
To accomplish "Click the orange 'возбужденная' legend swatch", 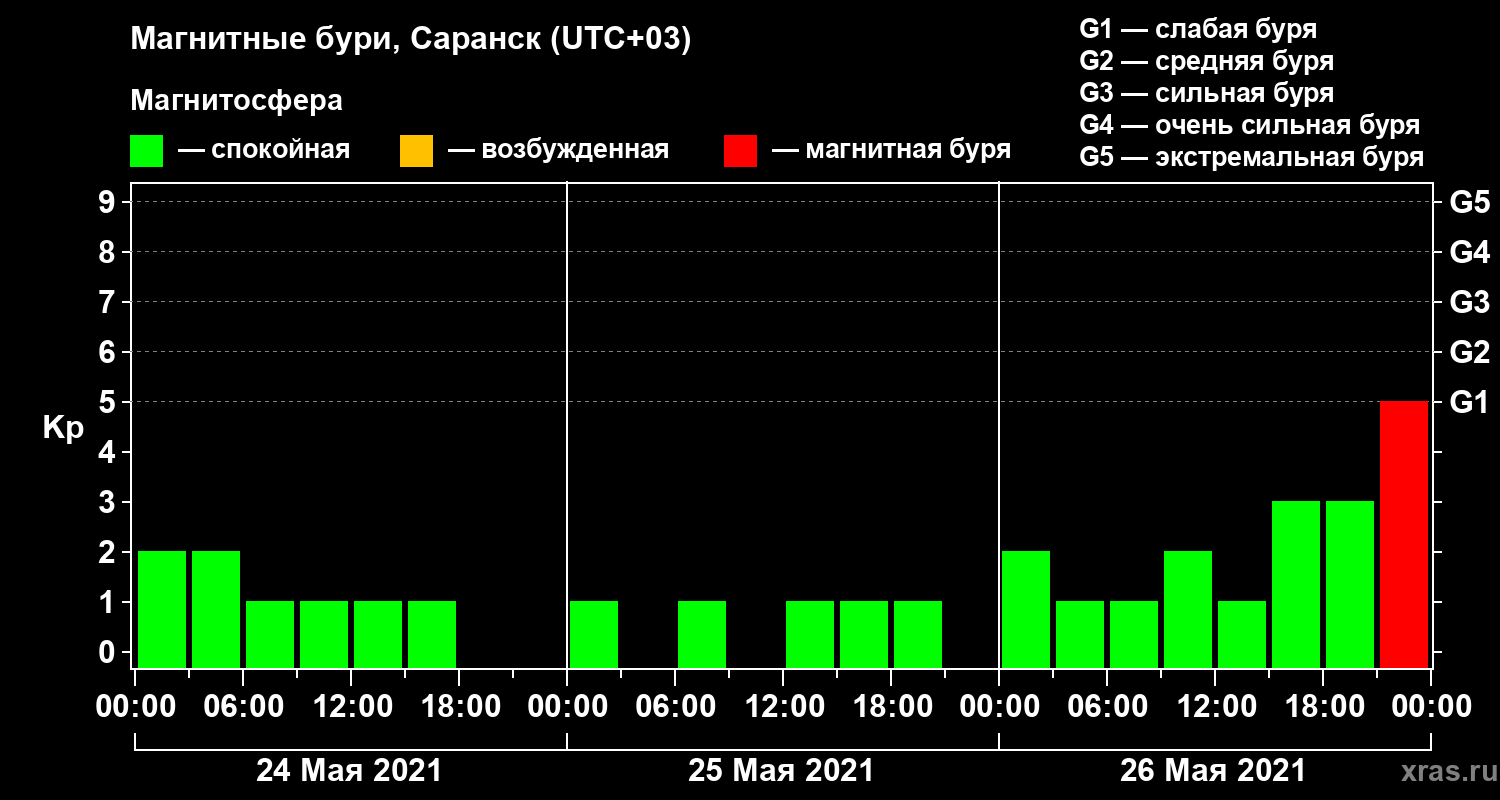I will click(x=416, y=151).
